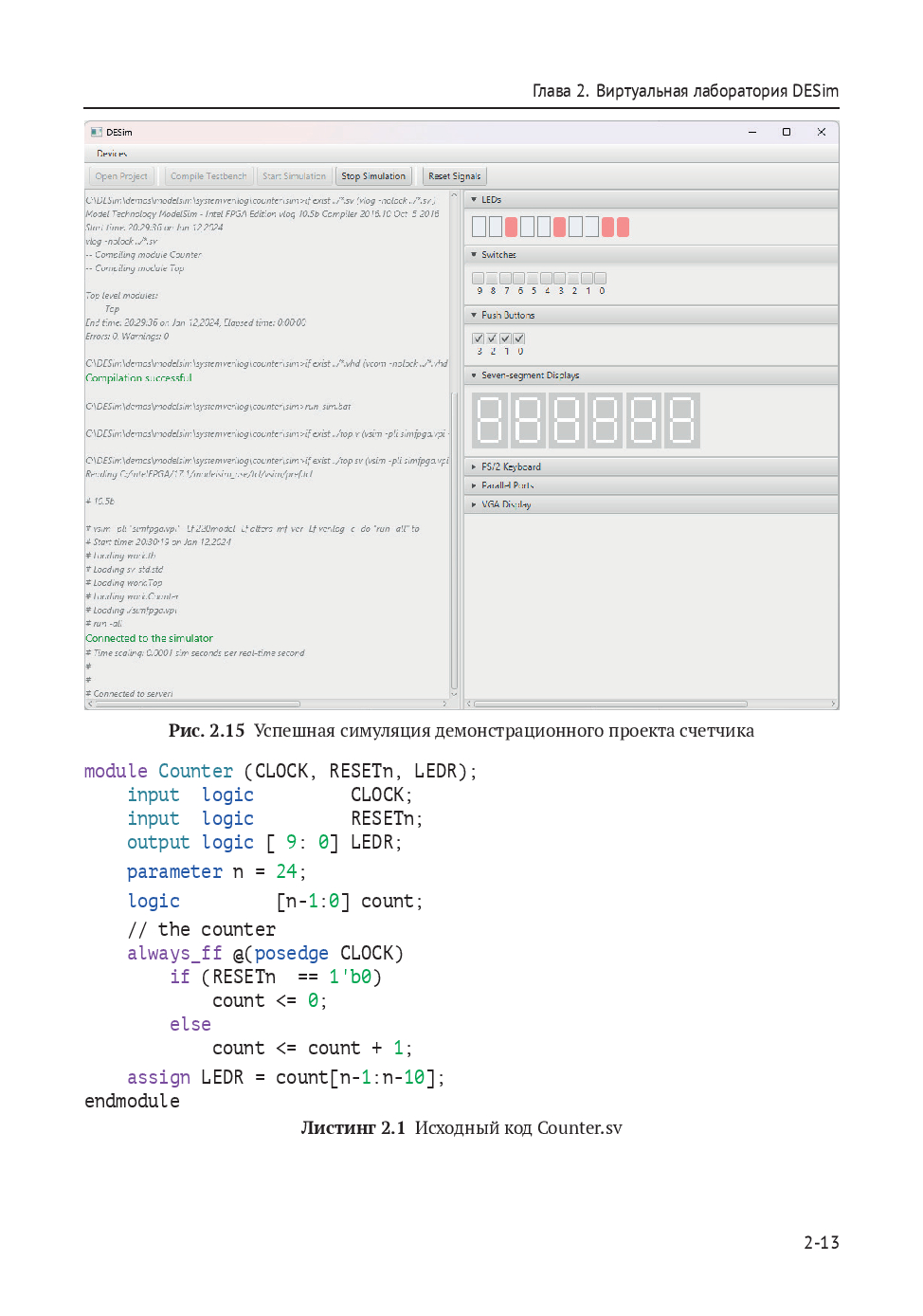Screen dimensions: 923x1316
Task: Click the DESim app icon in title bar
Action: [x=96, y=132]
